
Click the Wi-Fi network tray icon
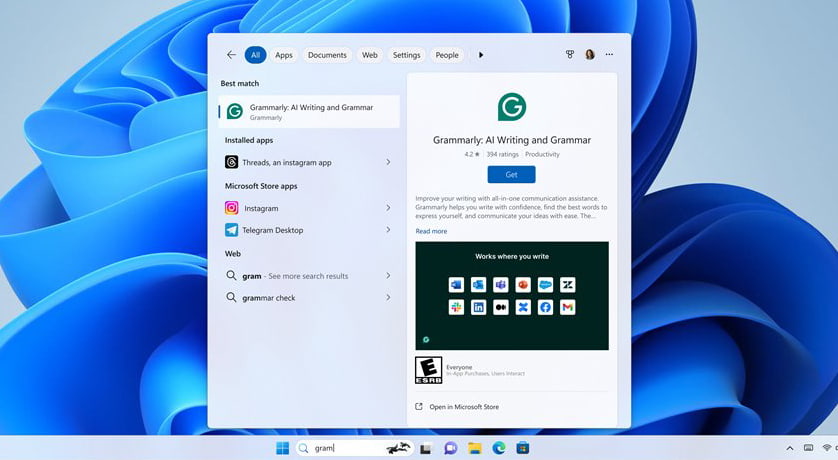(x=827, y=448)
